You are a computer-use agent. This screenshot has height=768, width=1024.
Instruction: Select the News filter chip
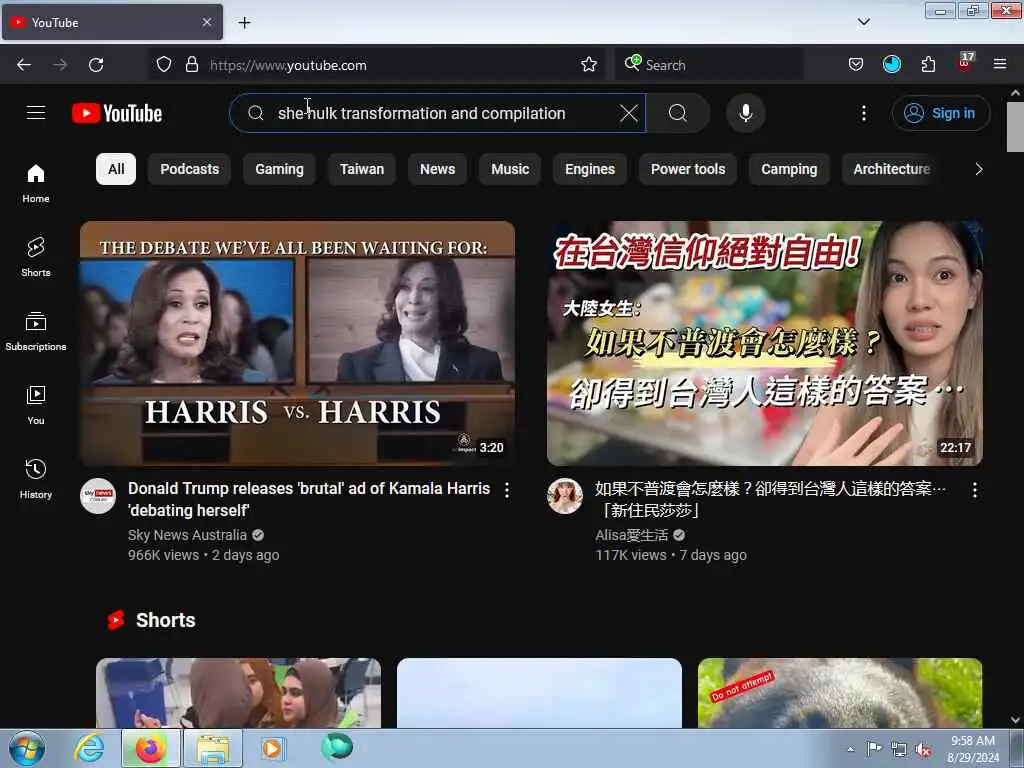click(x=438, y=169)
